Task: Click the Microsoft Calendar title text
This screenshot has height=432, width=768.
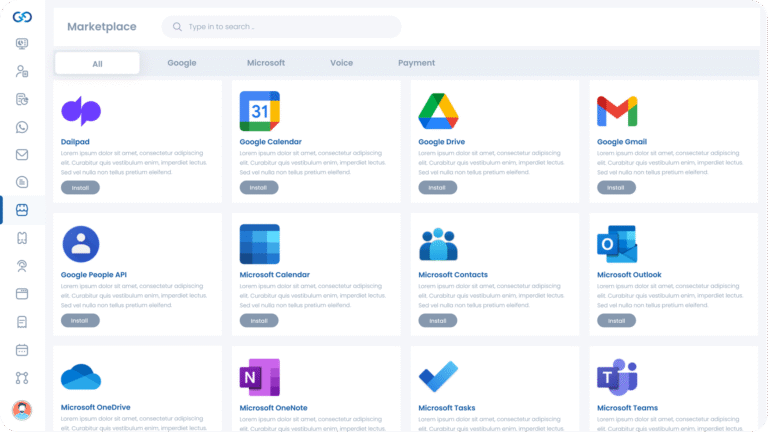Action: tap(274, 275)
